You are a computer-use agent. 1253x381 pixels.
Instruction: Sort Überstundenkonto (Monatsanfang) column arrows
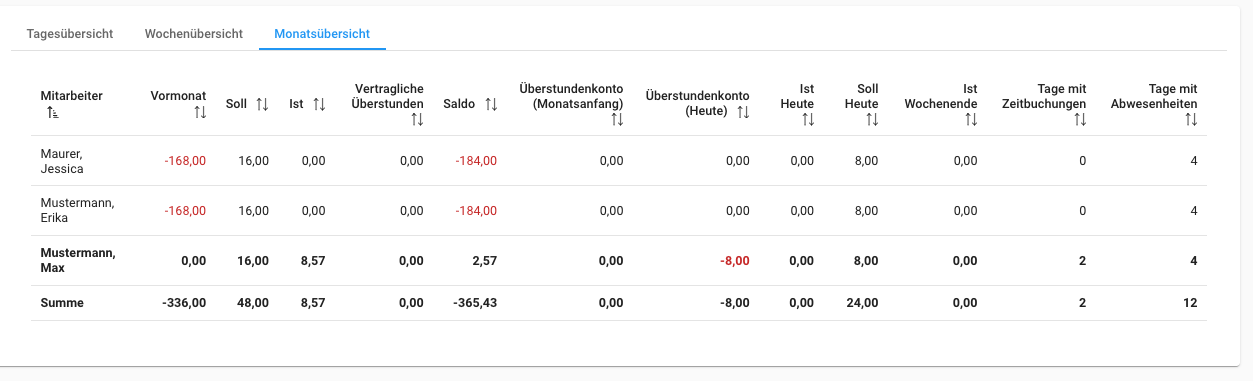617,120
